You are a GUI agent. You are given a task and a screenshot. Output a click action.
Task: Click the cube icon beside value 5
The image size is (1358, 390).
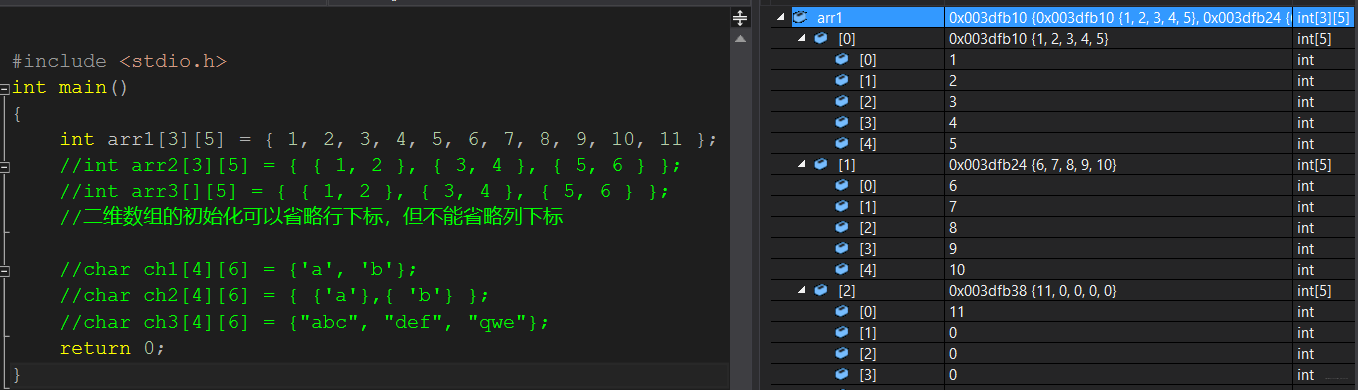click(842, 144)
